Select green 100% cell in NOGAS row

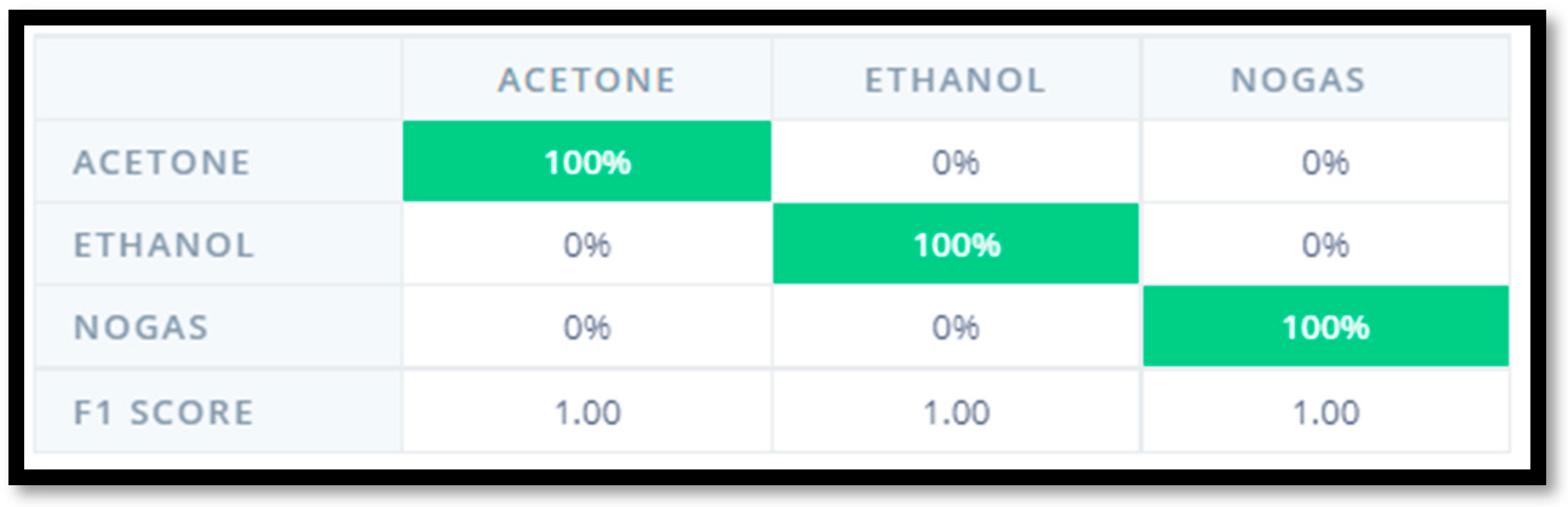point(1325,327)
